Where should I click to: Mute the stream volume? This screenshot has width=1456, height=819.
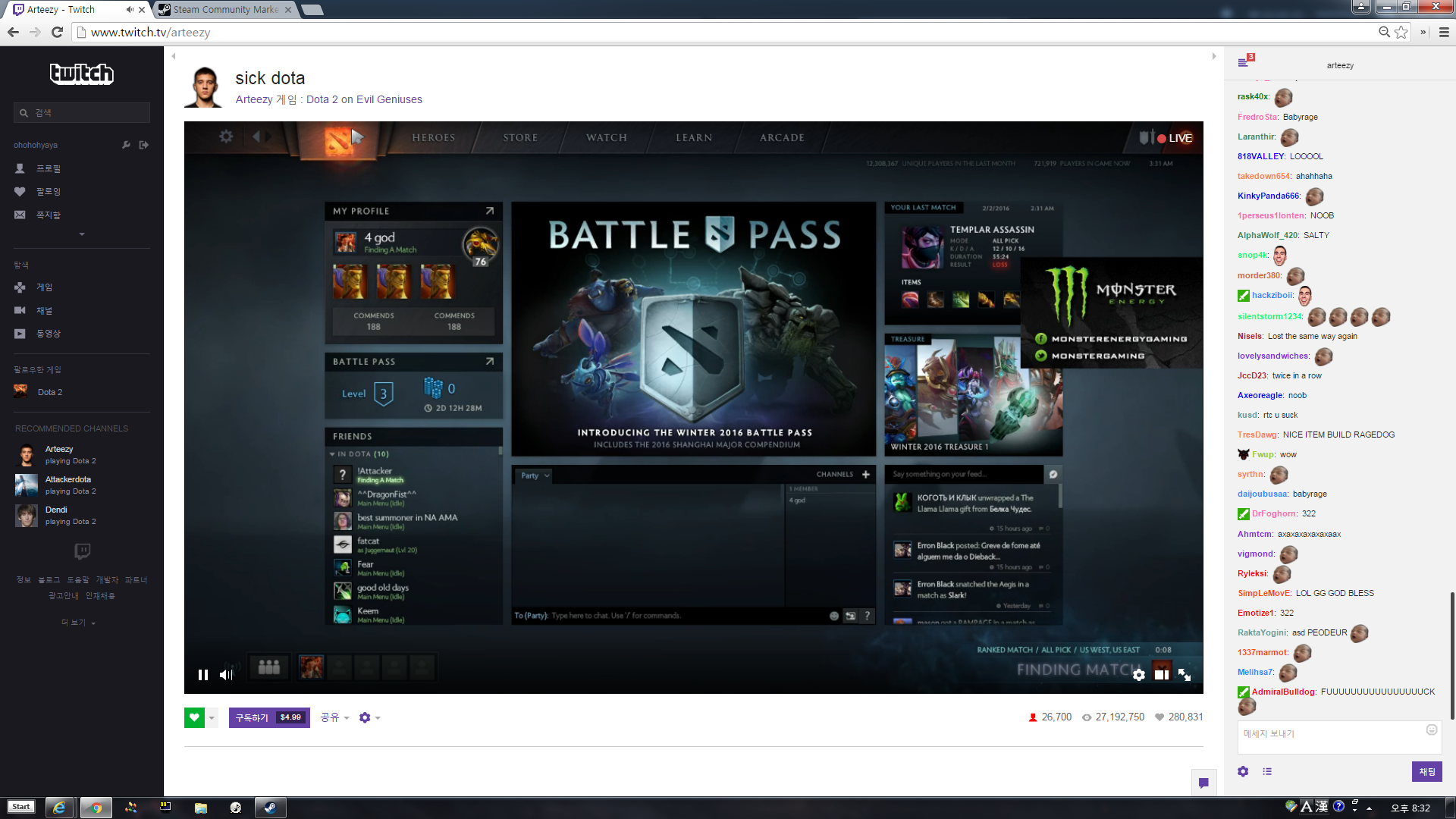tap(226, 675)
